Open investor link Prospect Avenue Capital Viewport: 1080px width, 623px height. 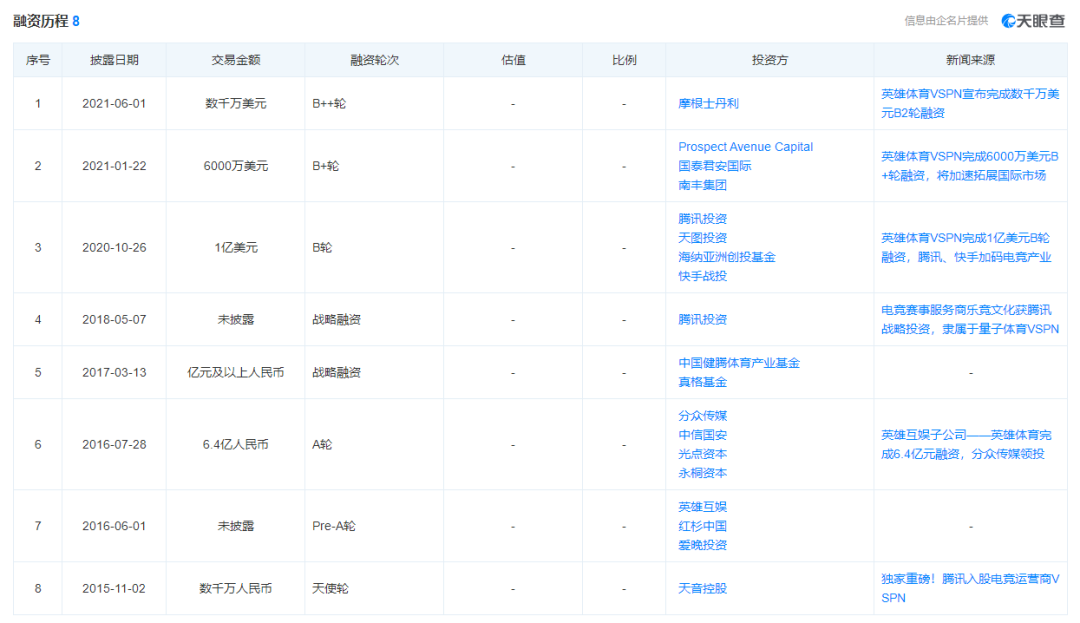(745, 147)
